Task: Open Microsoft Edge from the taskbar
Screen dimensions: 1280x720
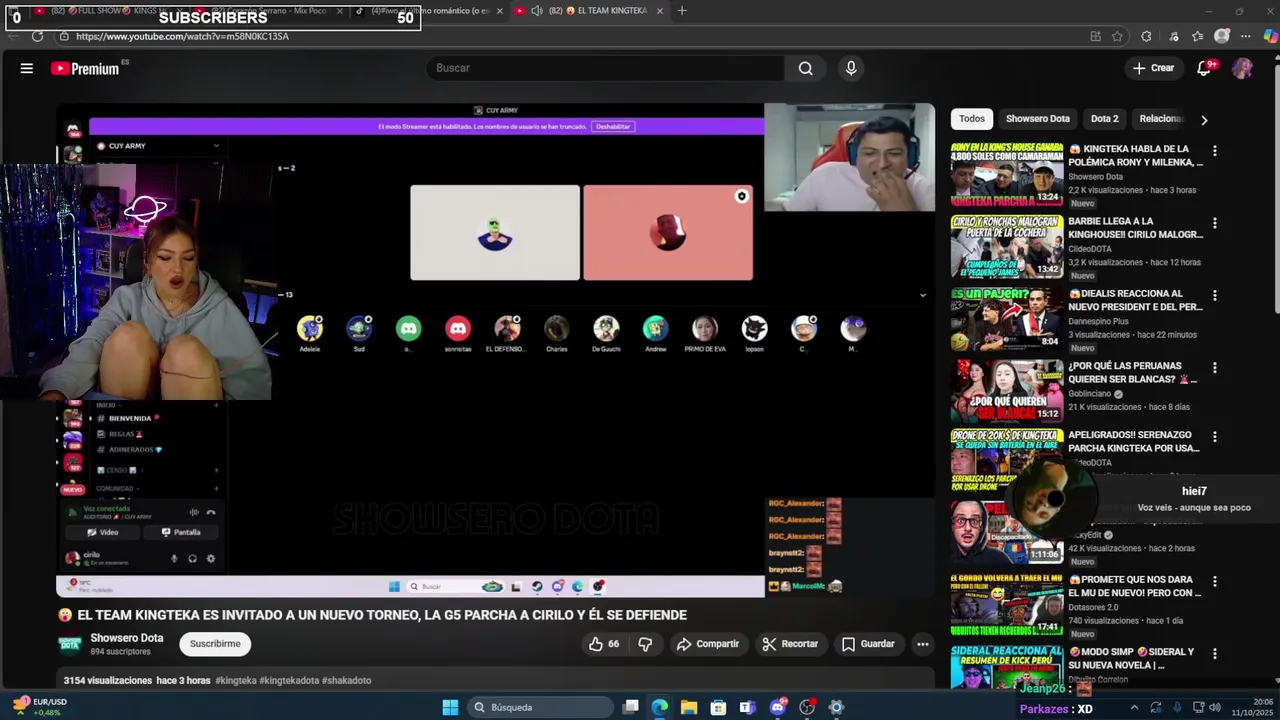Action: click(660, 708)
